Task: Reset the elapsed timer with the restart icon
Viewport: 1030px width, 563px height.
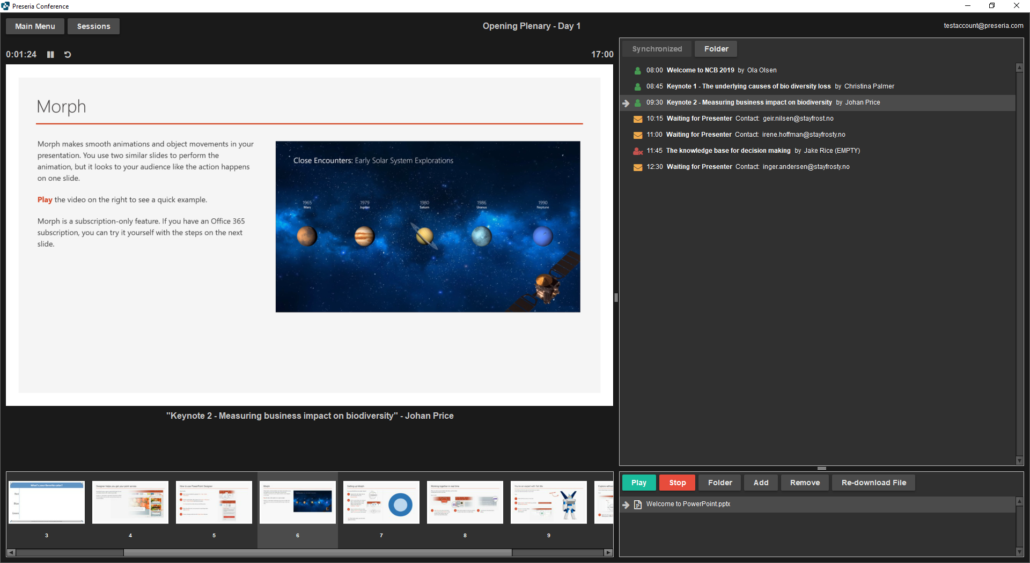Action: (68, 54)
